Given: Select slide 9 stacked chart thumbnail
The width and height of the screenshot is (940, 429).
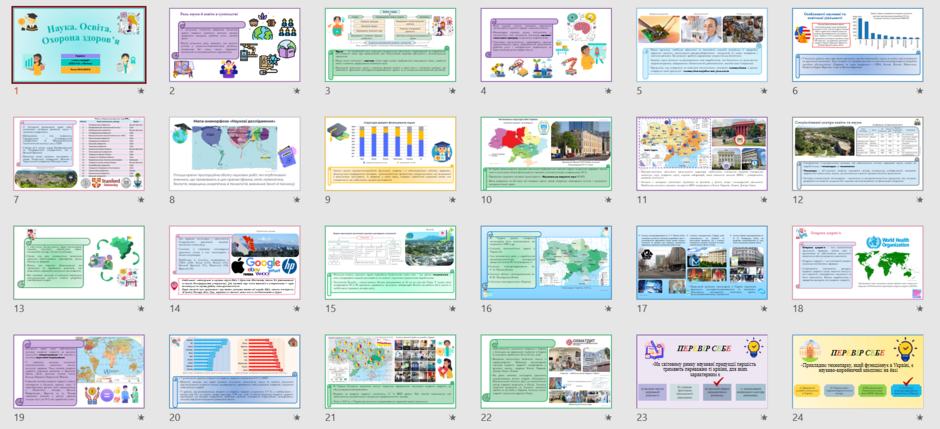Looking at the screenshot, I should pos(390,154).
